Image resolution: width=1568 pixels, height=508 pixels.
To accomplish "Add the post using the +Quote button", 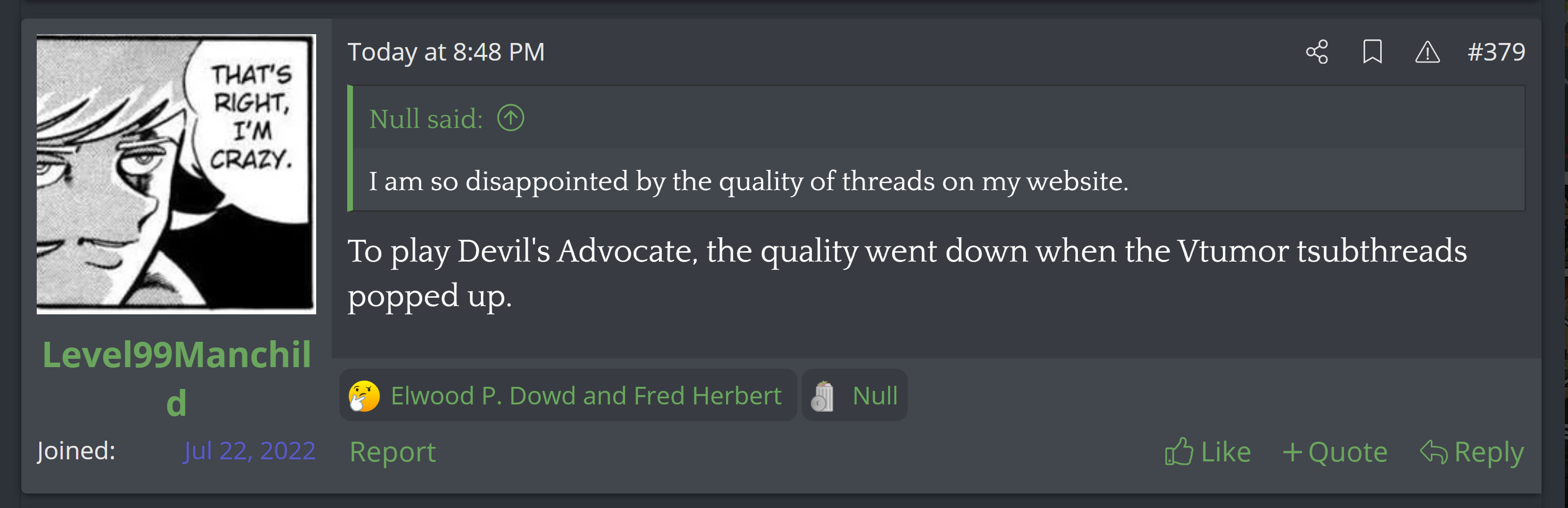I will [x=1335, y=452].
